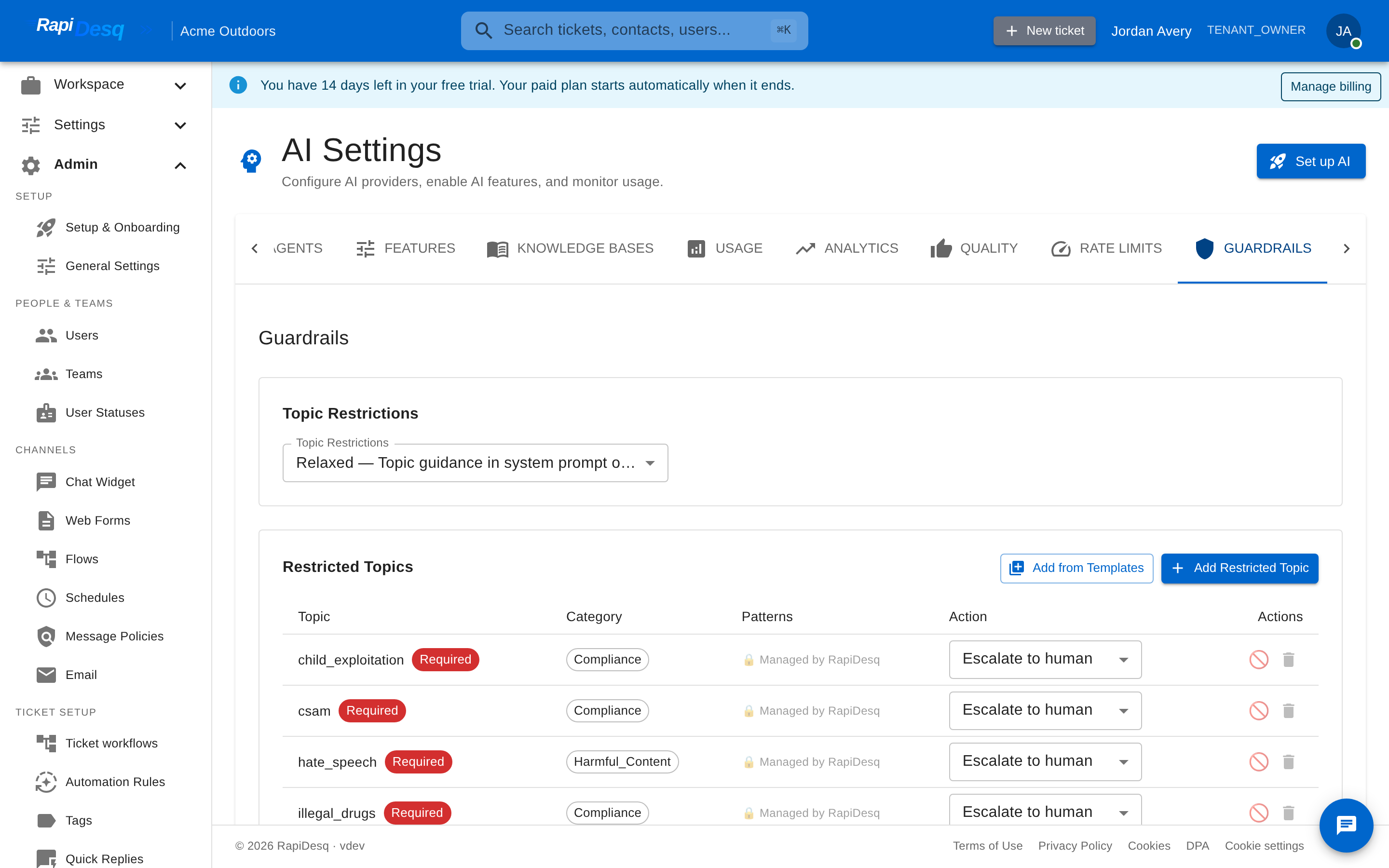Image resolution: width=1389 pixels, height=868 pixels.
Task: Click the search tickets input field
Action: pyautogui.click(x=634, y=30)
